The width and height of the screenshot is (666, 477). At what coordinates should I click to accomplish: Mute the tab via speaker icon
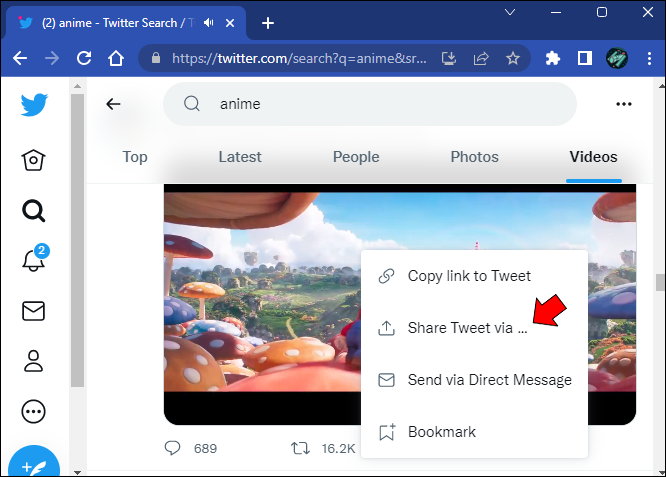pyautogui.click(x=208, y=23)
